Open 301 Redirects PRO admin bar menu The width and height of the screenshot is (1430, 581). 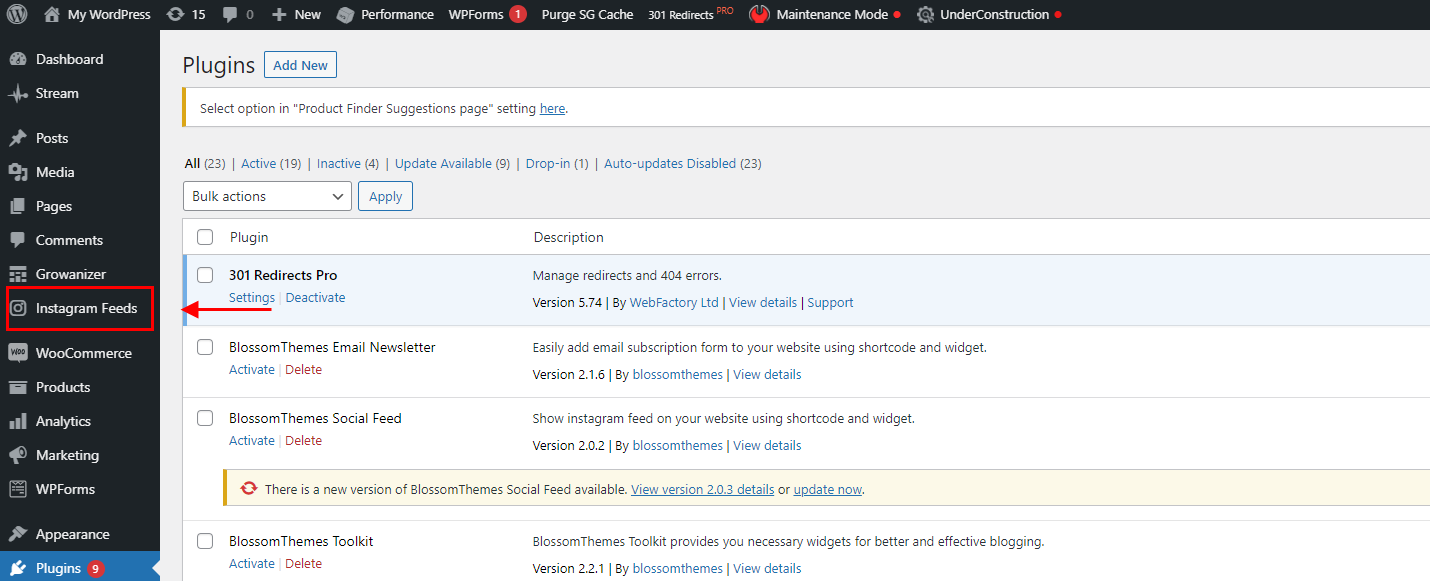691,15
